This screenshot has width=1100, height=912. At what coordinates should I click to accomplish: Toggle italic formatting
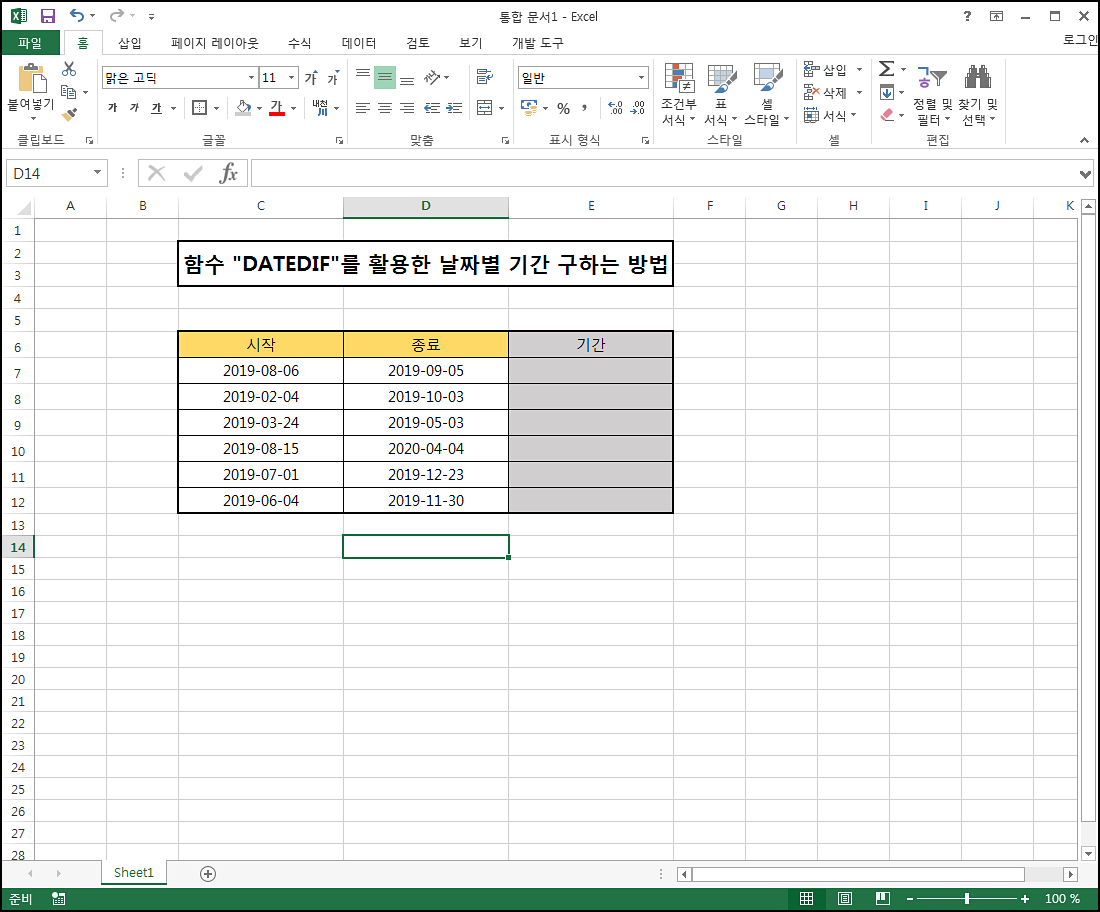click(135, 108)
